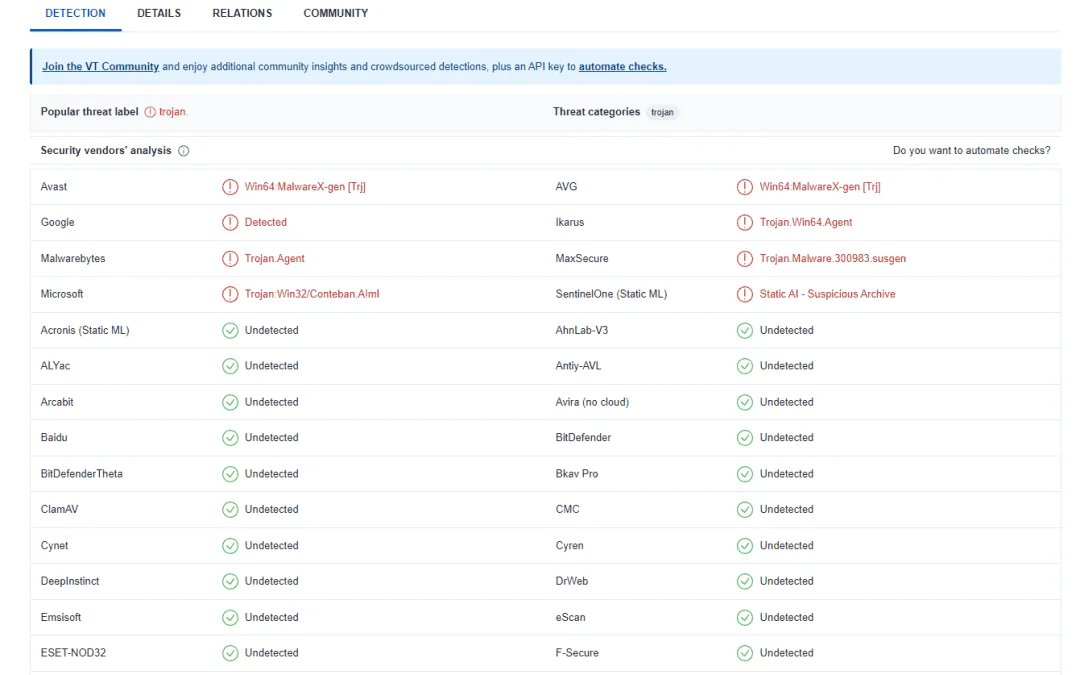
Task: Click the AVG detection alert icon
Action: point(745,187)
